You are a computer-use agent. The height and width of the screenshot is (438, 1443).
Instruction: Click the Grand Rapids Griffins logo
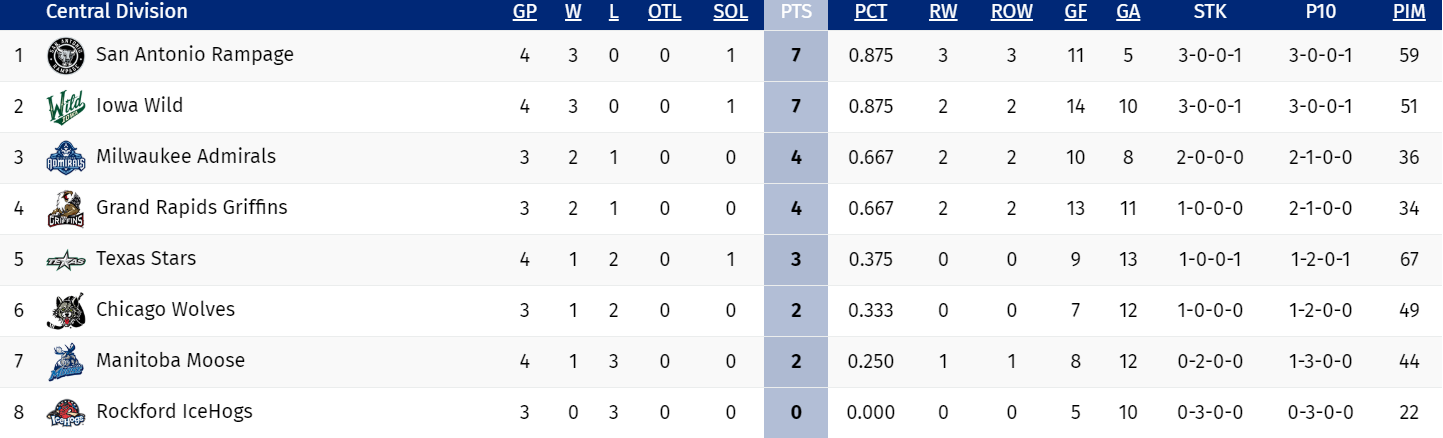(66, 209)
